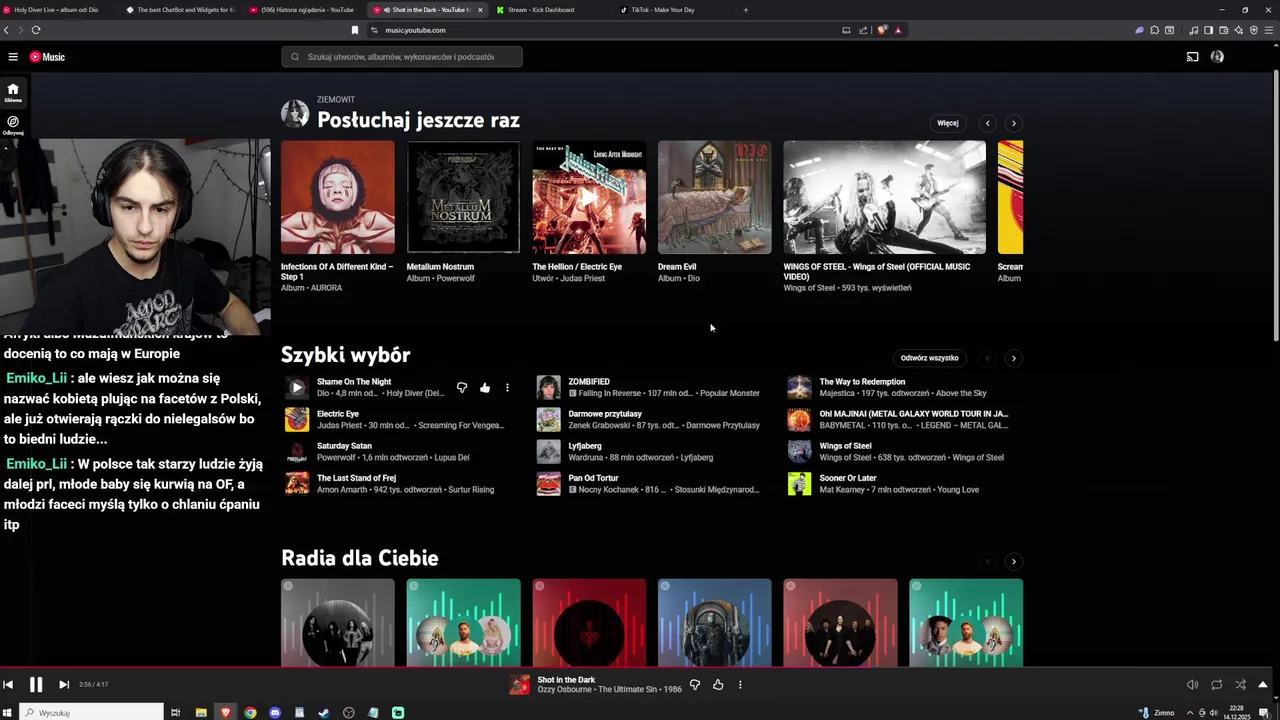Click the bookmark icon in the address bar
This screenshot has width=1280, height=720.
(x=354, y=30)
